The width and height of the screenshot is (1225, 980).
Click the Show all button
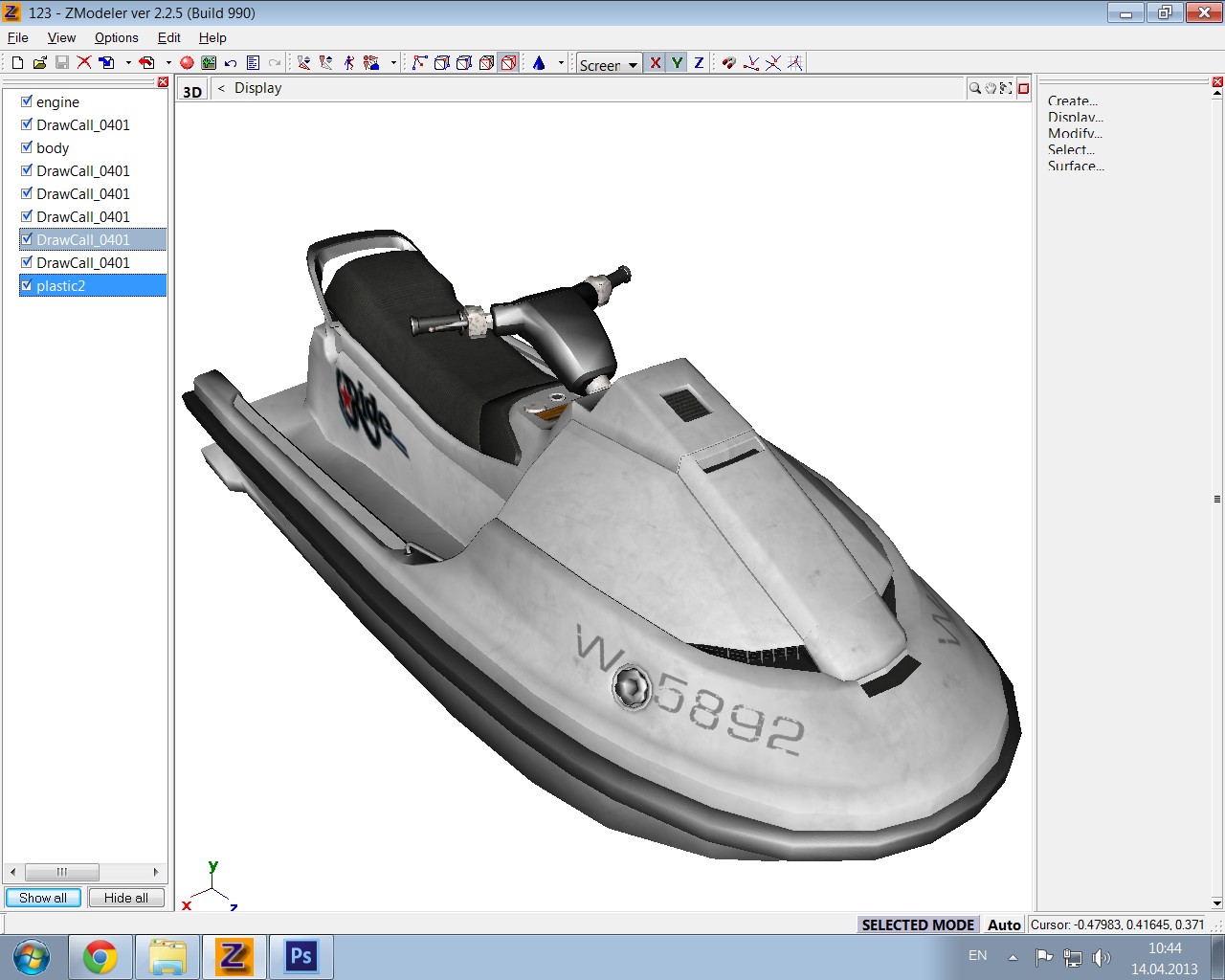[43, 898]
